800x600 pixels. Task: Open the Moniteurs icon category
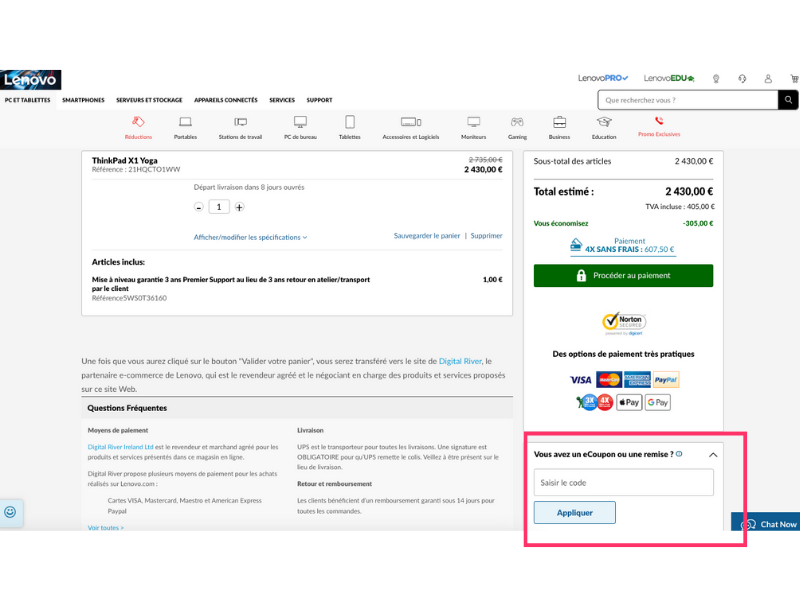473,127
